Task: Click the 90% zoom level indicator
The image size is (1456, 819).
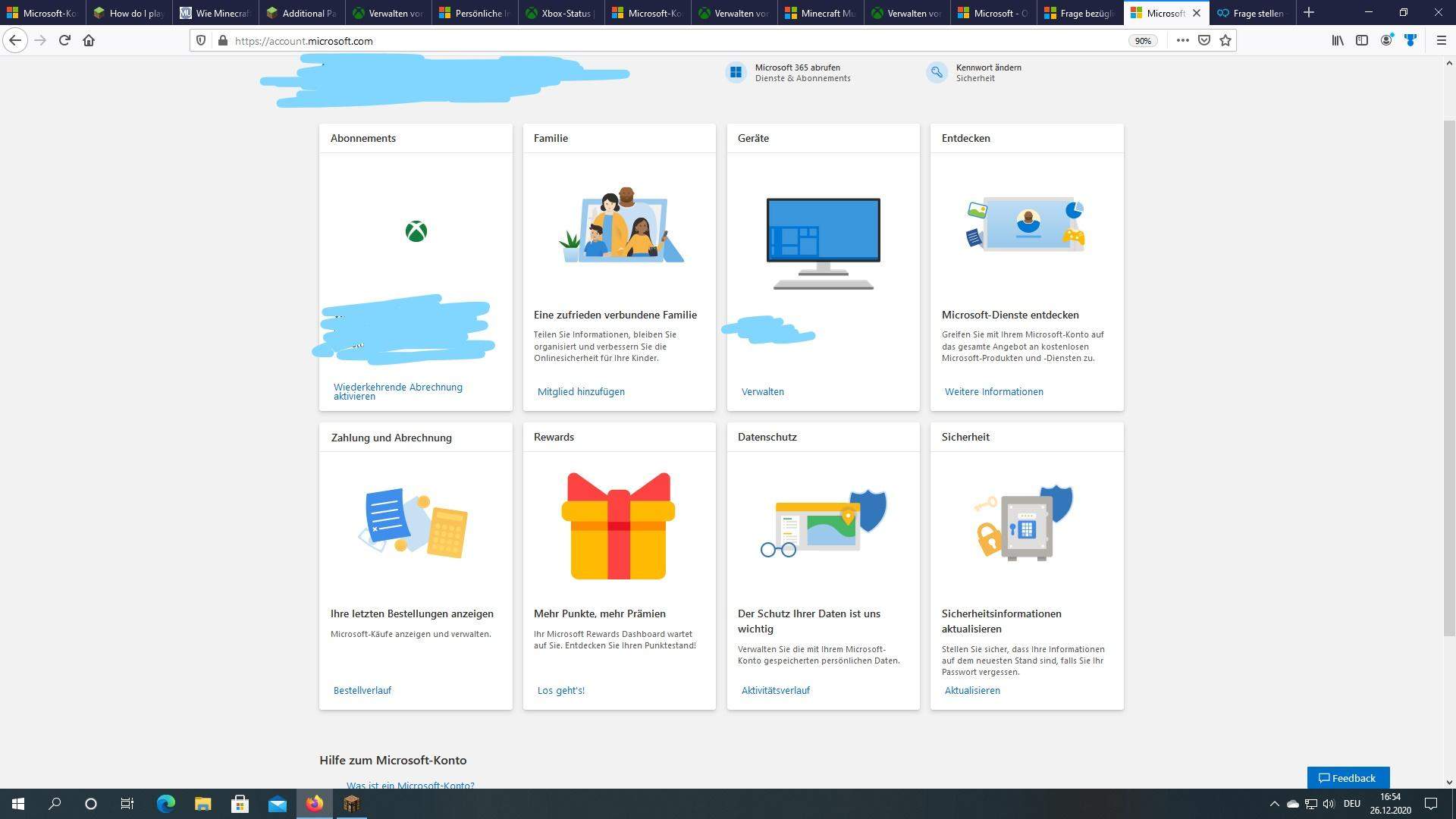Action: pos(1143,41)
